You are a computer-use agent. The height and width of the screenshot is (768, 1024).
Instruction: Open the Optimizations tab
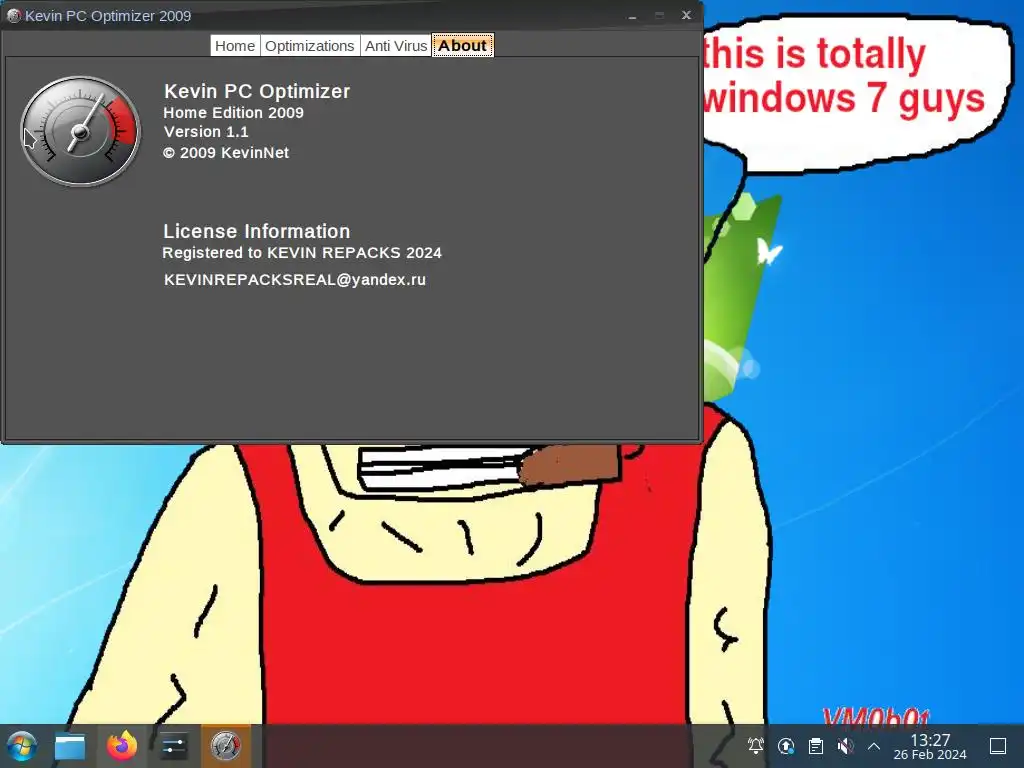tap(310, 46)
